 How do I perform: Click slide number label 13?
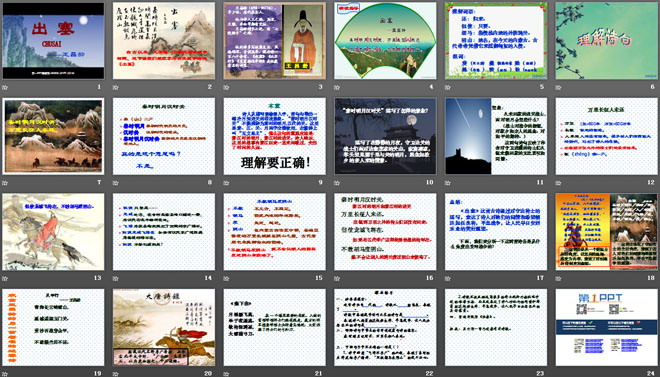pos(98,278)
